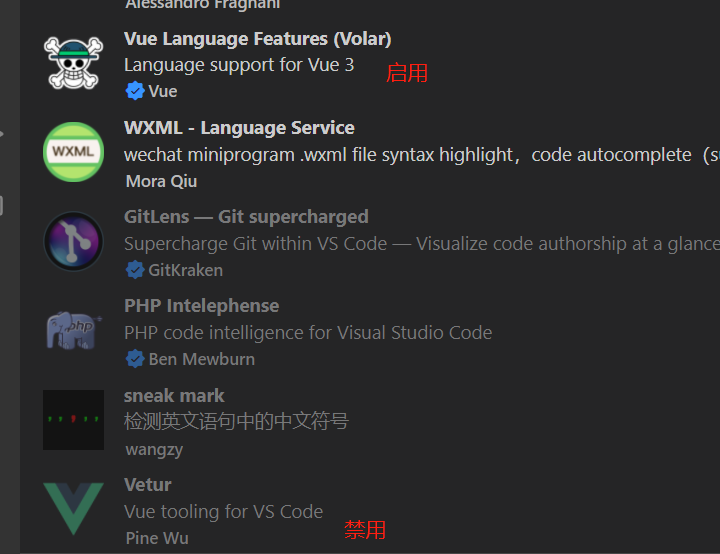Click the PHP Intelephense elephant icon
The height and width of the screenshot is (554, 720).
pyautogui.click(x=73, y=330)
